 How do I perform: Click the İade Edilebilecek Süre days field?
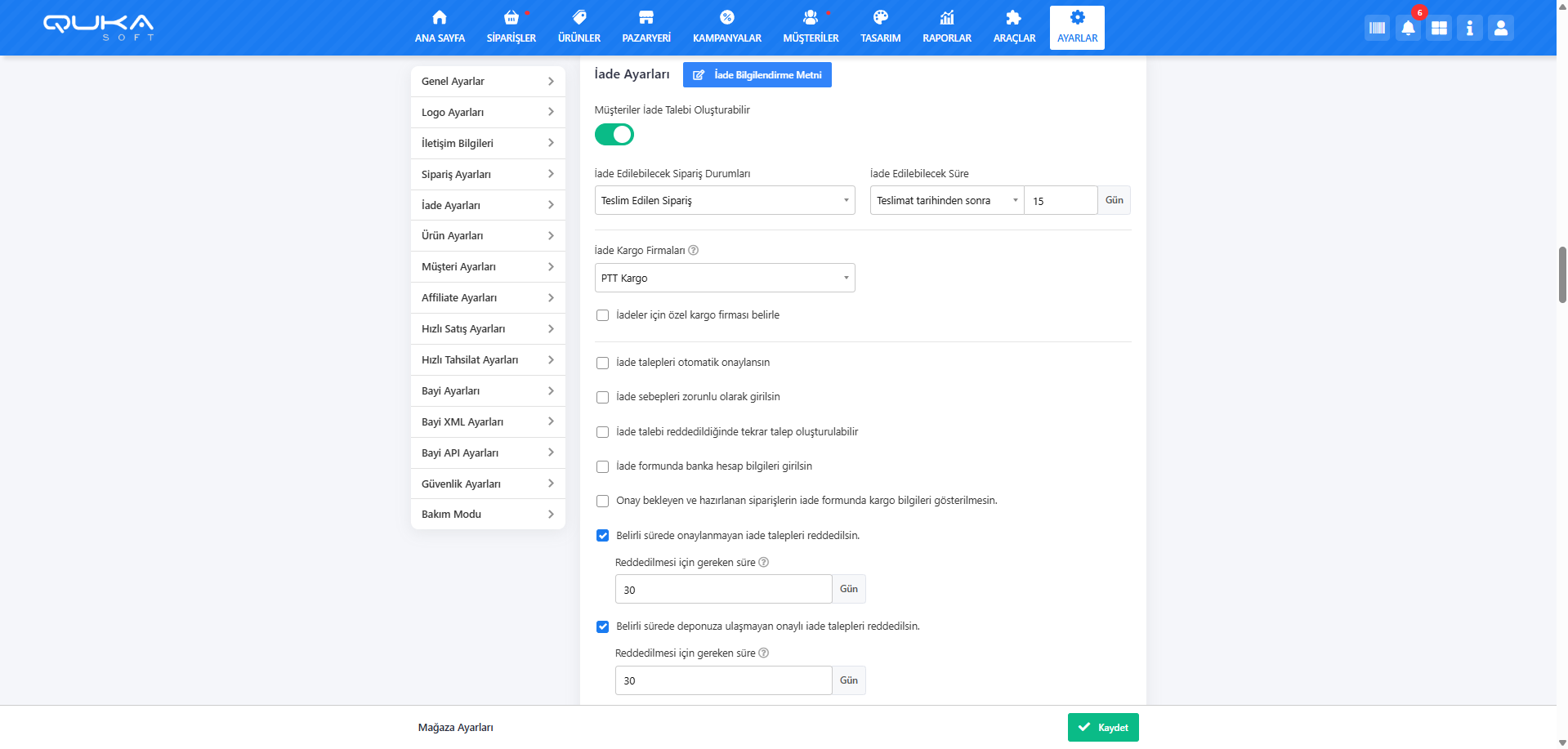tap(1060, 201)
